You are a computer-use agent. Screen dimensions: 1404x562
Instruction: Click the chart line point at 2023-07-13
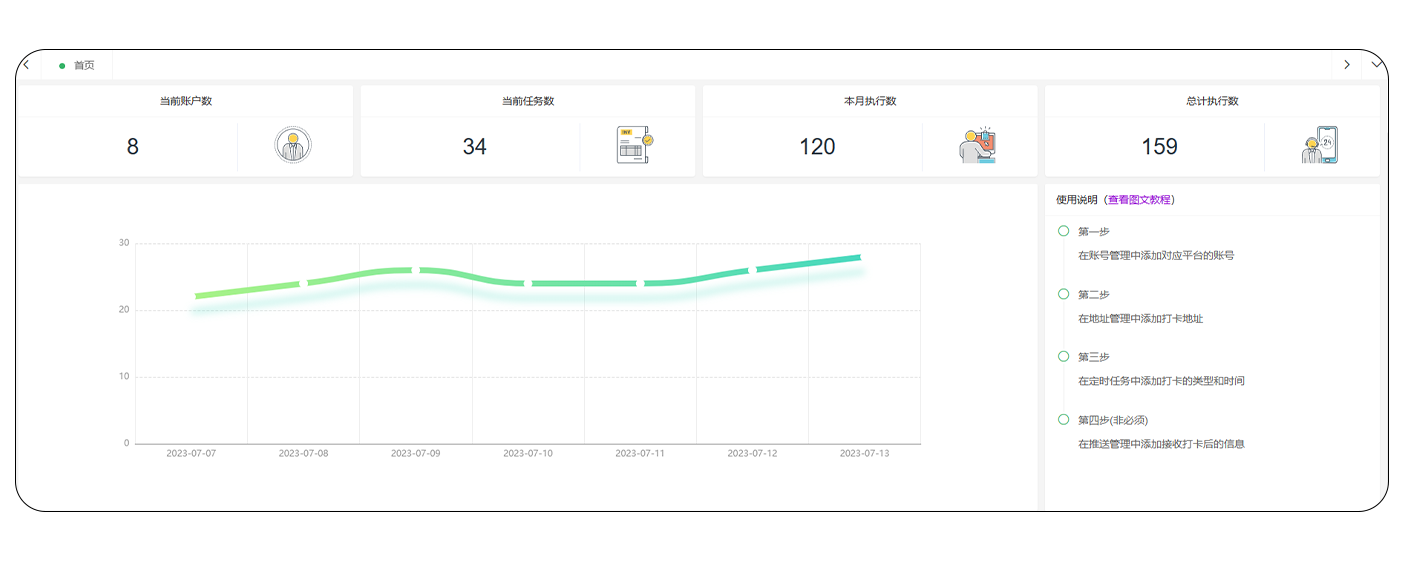click(861, 258)
